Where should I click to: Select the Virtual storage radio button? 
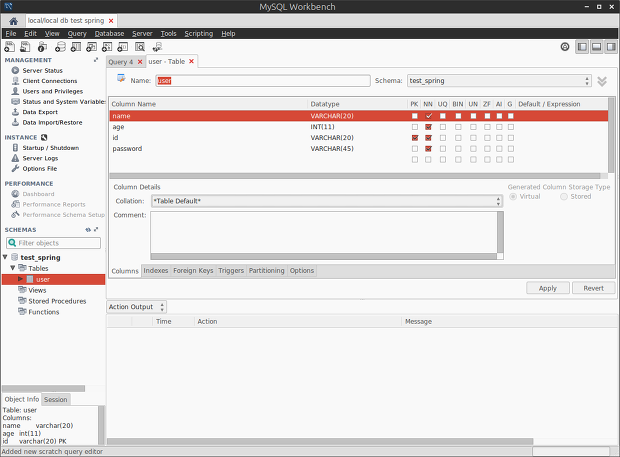coord(513,197)
